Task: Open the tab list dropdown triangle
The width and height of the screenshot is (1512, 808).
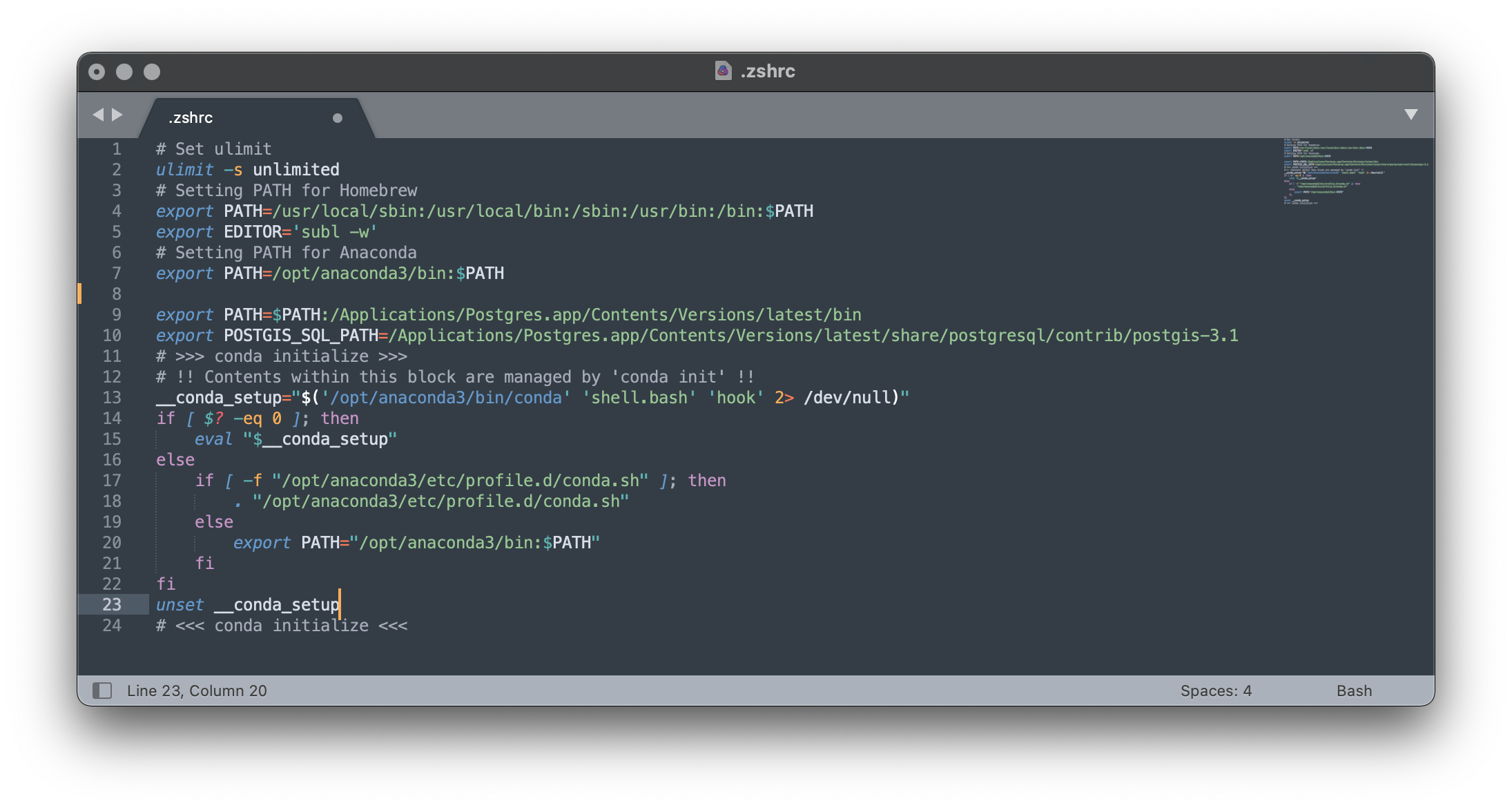Action: 1411,115
